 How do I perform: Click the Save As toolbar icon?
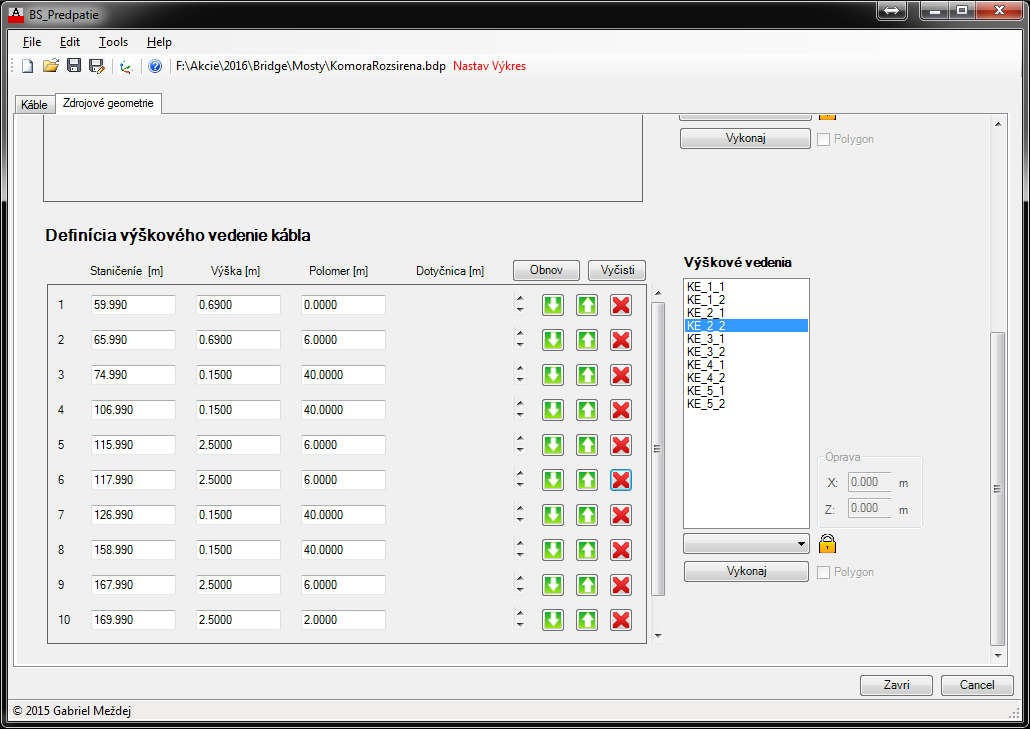pyautogui.click(x=96, y=66)
